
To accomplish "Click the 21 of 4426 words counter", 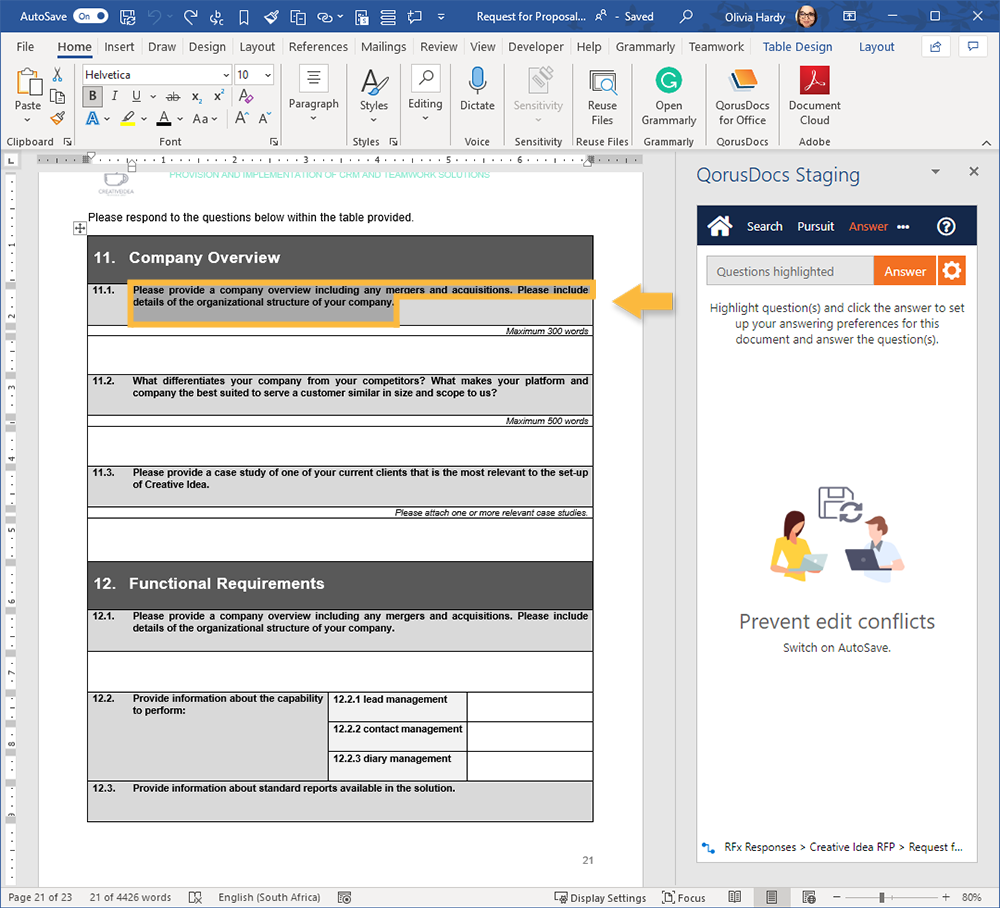I will (x=130, y=898).
